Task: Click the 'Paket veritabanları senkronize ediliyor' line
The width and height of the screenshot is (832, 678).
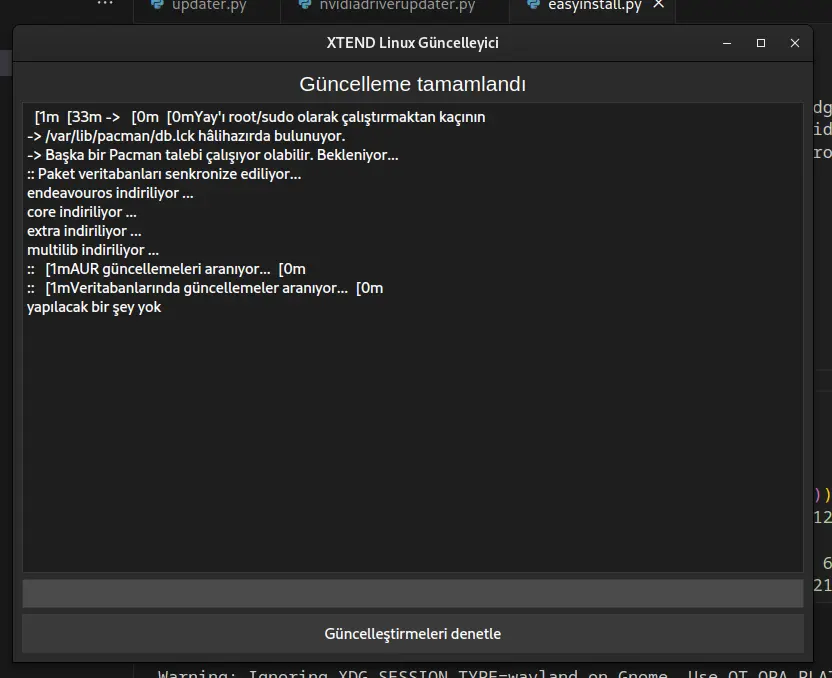Action: coord(164,174)
